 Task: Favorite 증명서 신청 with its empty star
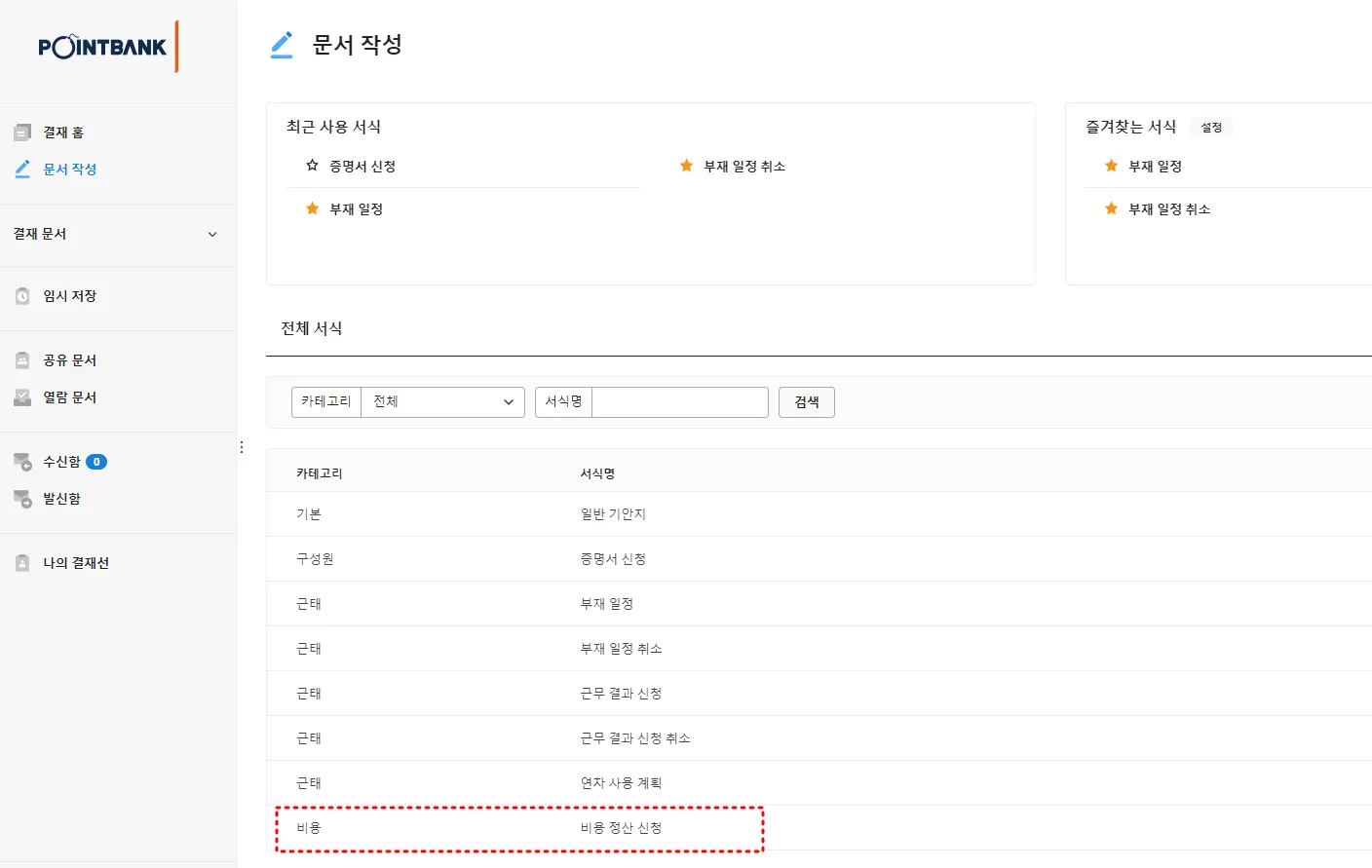coord(312,166)
